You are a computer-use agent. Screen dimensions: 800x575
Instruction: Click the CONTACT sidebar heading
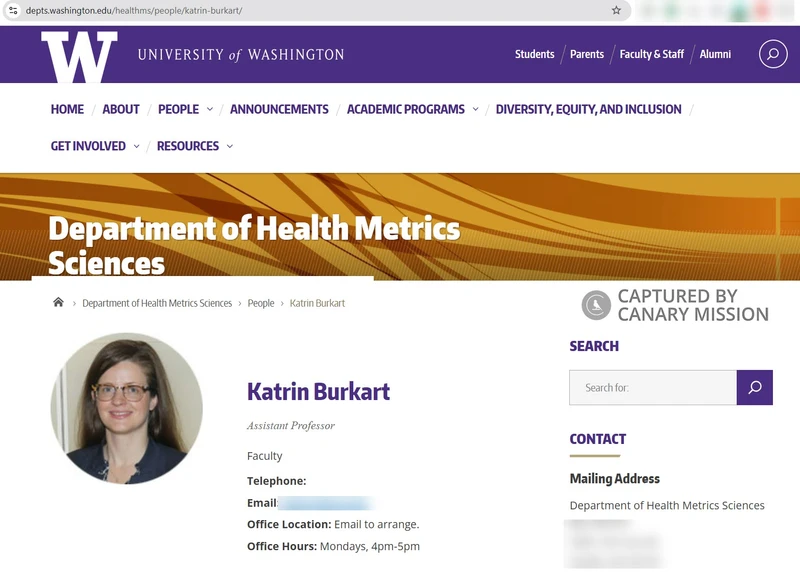(597, 439)
